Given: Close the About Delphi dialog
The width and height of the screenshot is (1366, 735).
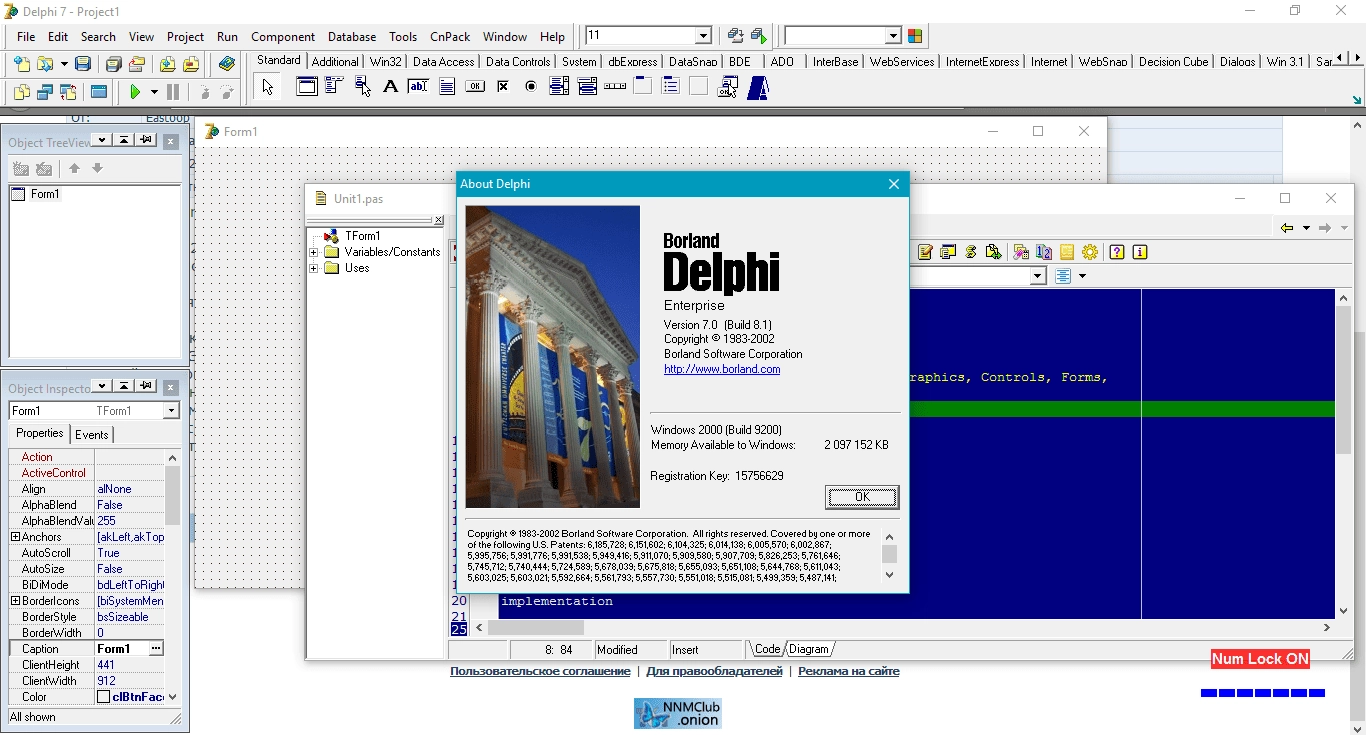Looking at the screenshot, I should coord(894,184).
